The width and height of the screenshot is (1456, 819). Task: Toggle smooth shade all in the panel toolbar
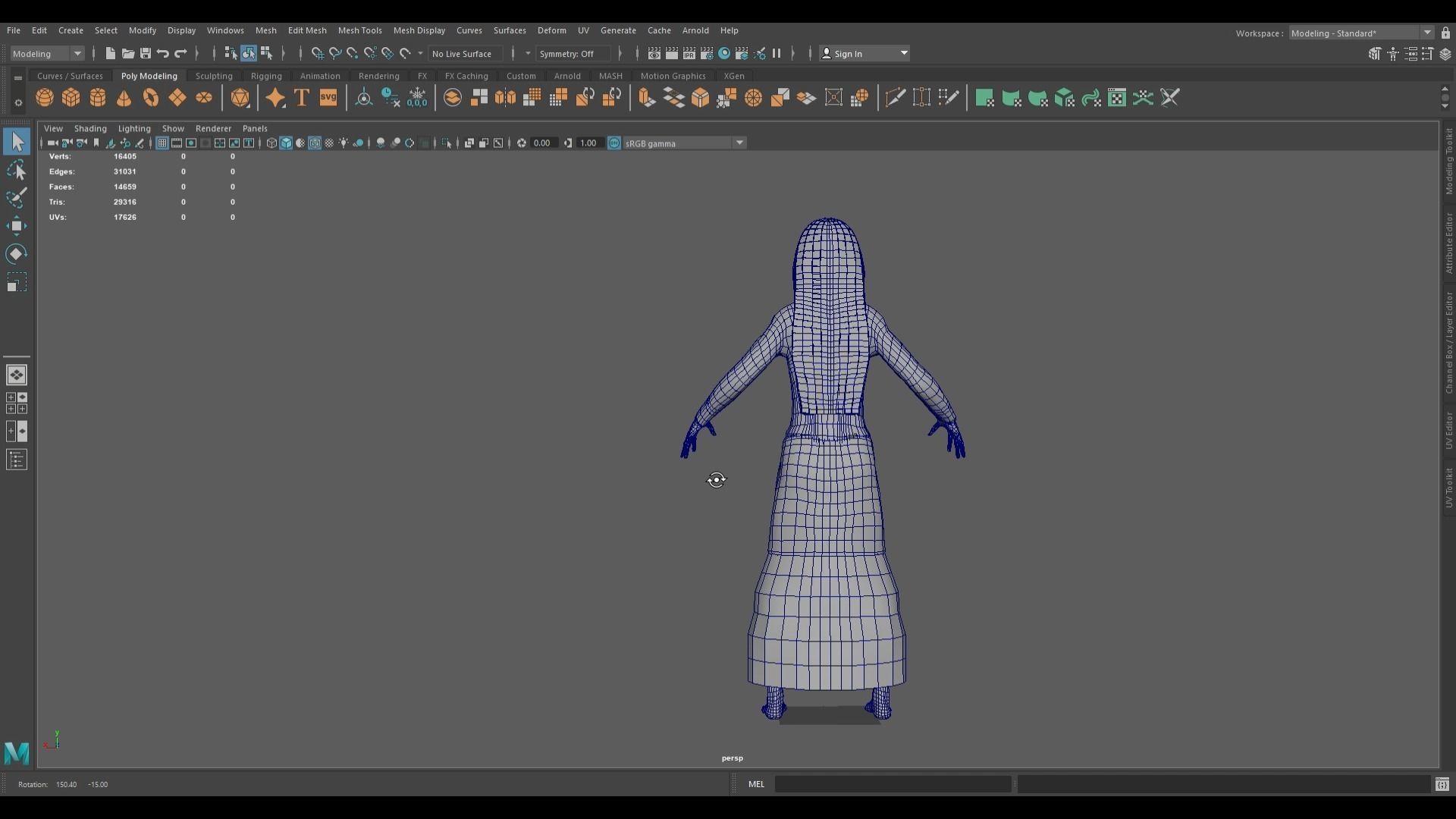tap(286, 143)
